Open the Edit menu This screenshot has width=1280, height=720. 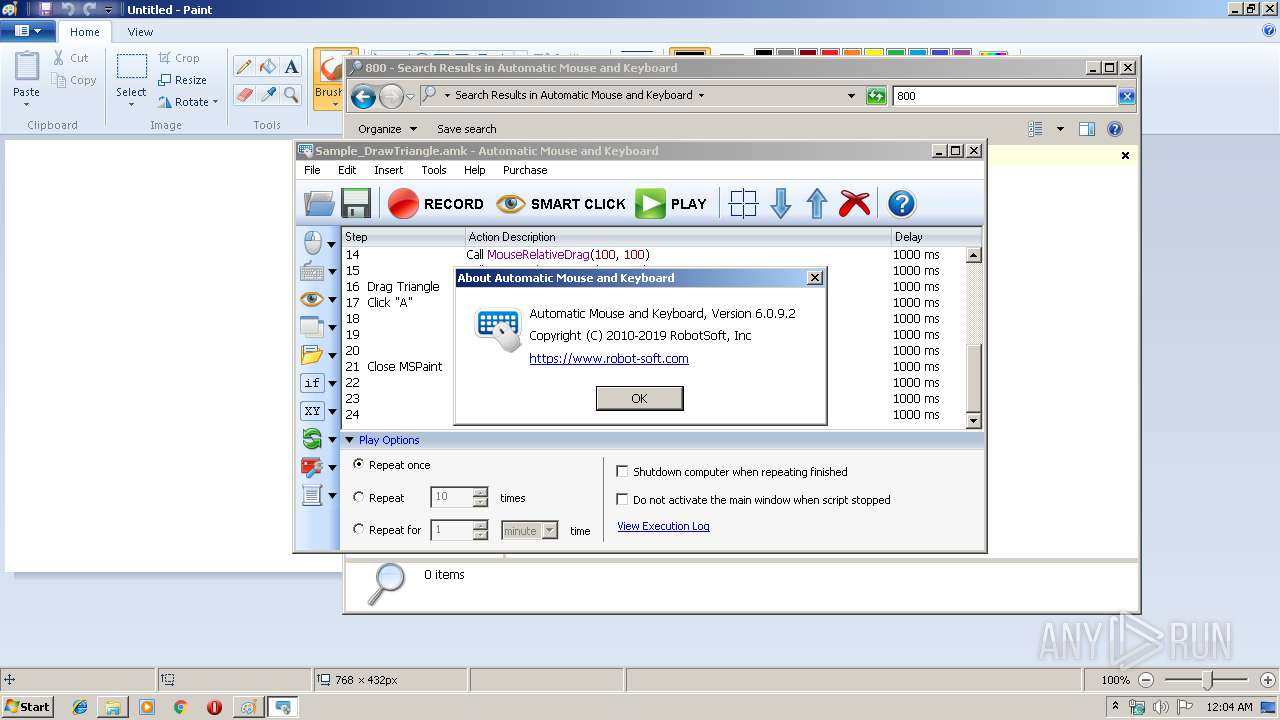pos(347,170)
